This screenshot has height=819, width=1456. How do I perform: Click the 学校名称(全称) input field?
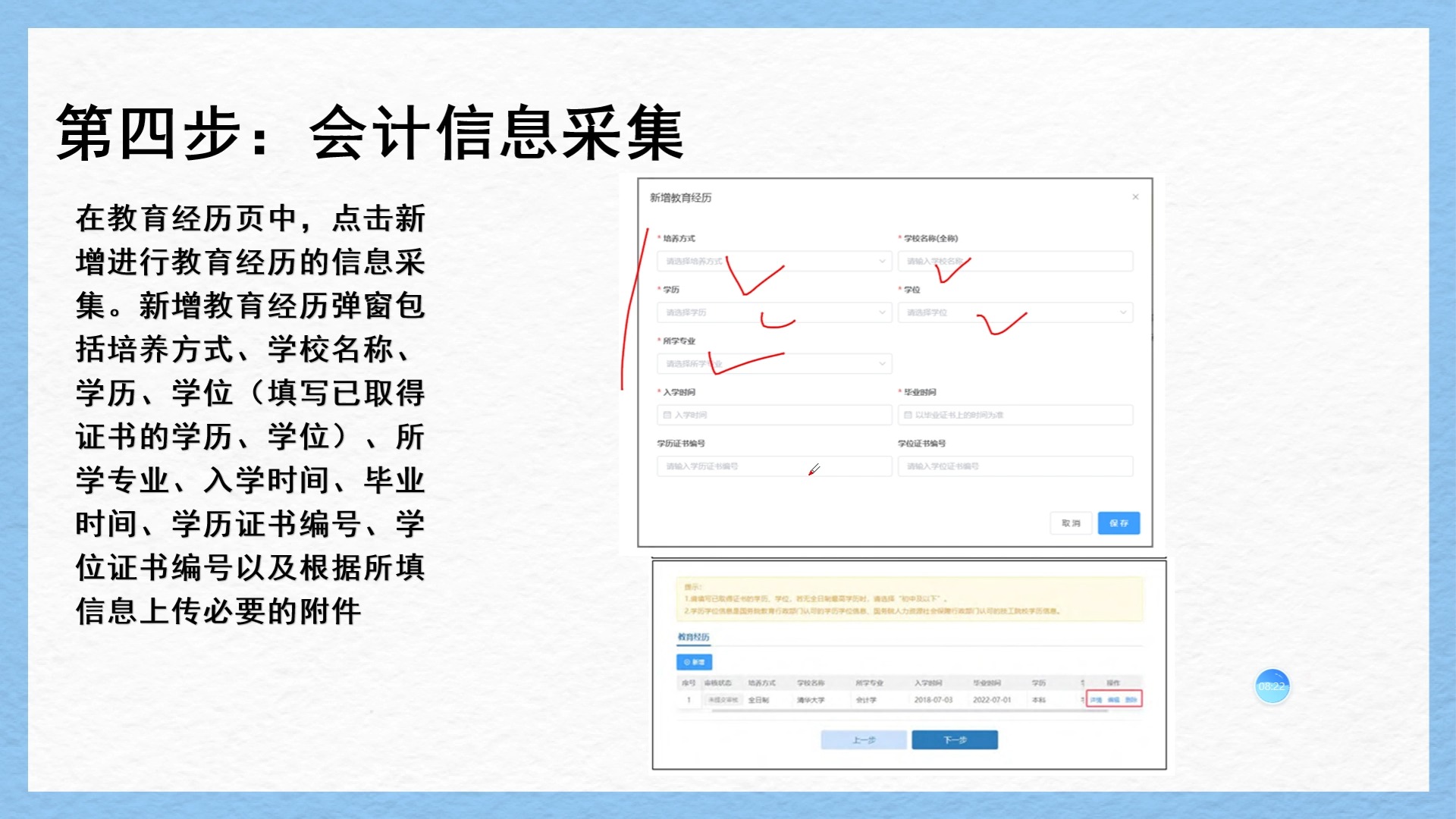click(x=1015, y=261)
